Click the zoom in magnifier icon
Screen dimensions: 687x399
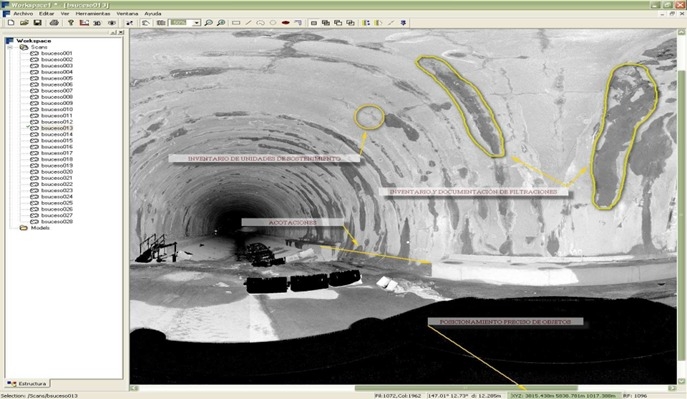click(x=209, y=23)
